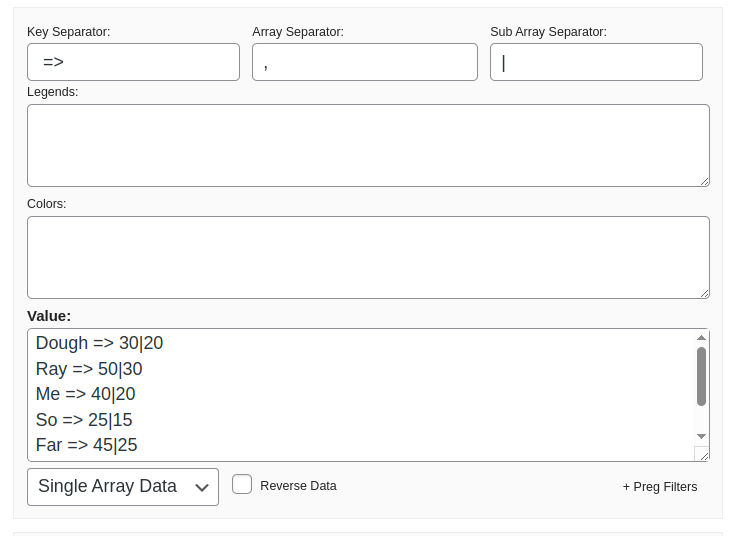This screenshot has height=536, width=734.
Task: Click the 'Far => 45|25' line
Action: point(87,445)
